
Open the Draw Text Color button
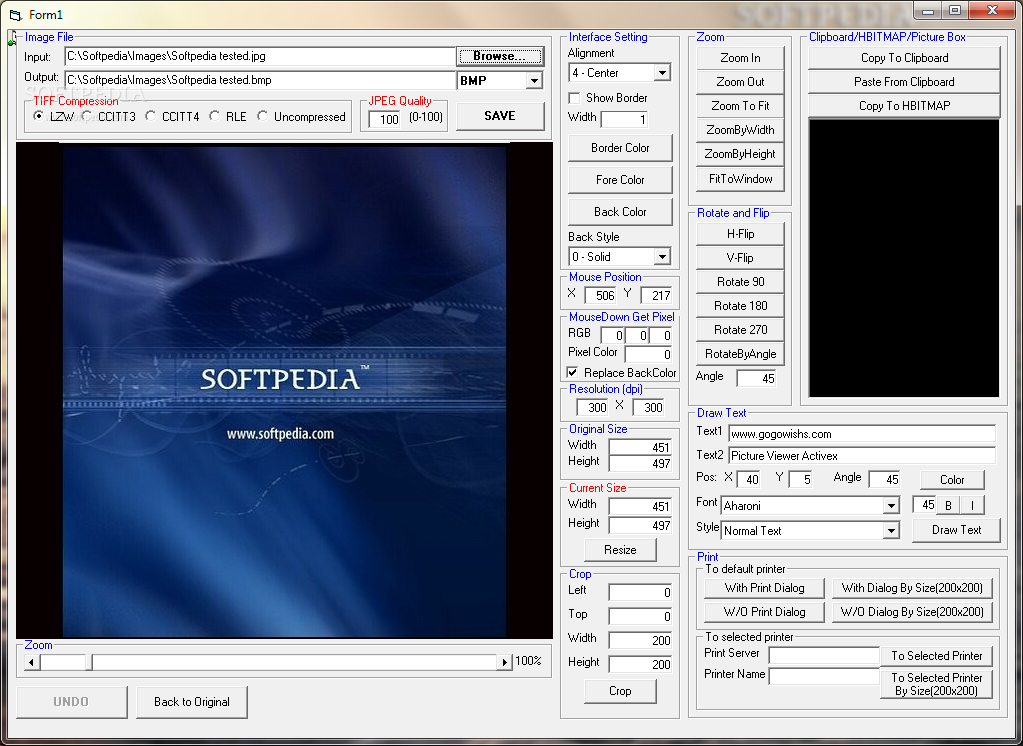click(952, 480)
